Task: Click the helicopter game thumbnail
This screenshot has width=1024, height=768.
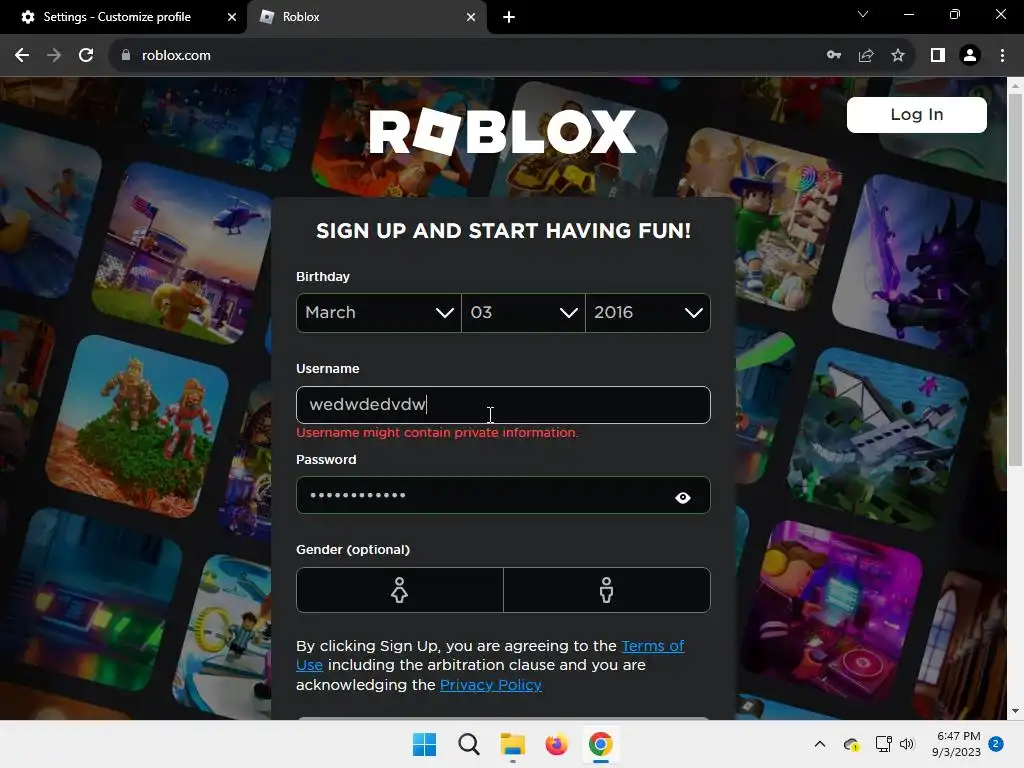Action: click(182, 253)
